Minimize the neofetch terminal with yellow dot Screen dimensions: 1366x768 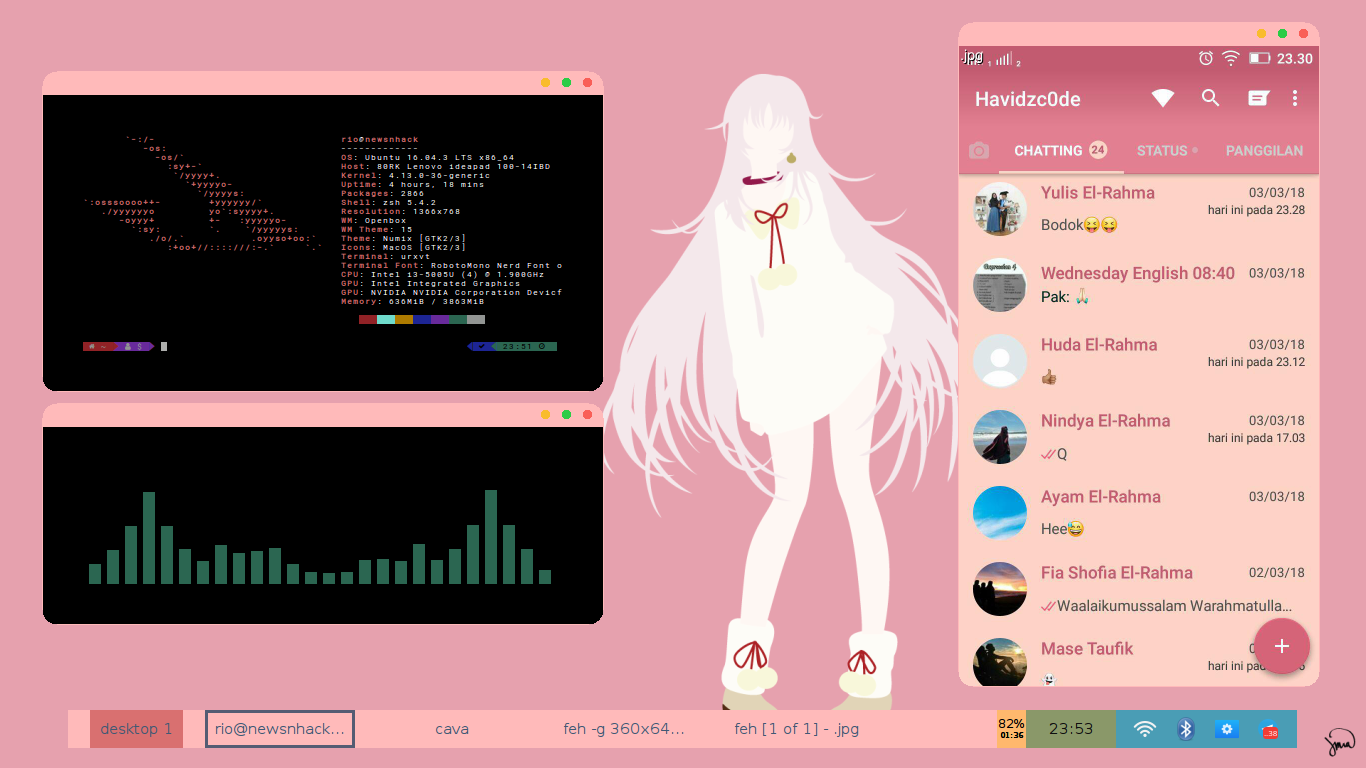click(545, 82)
